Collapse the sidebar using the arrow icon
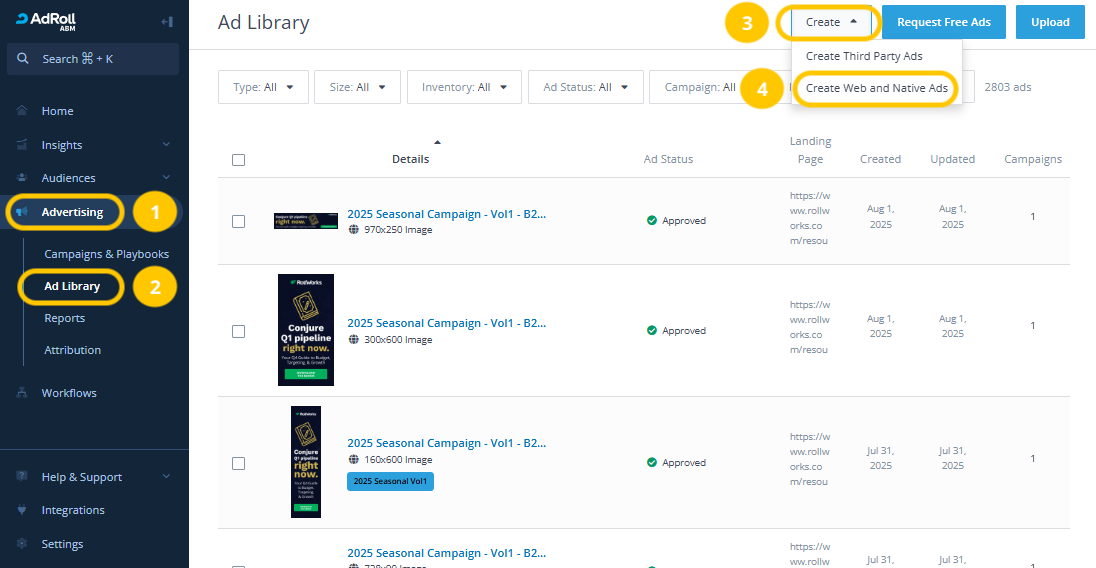This screenshot has height=568, width=1096. pyautogui.click(x=167, y=22)
